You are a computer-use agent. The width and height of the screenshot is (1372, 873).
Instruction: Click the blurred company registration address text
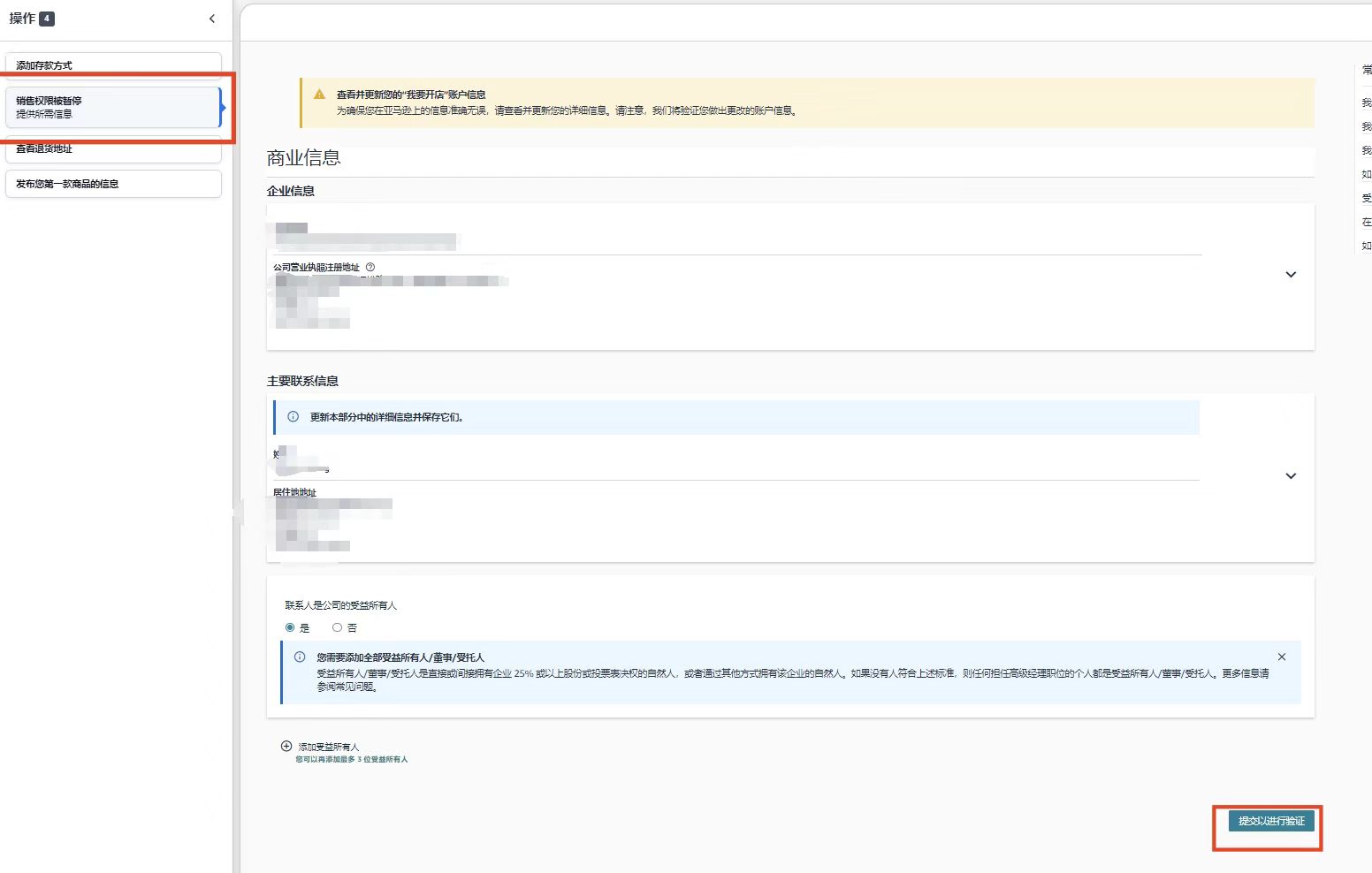tap(389, 281)
